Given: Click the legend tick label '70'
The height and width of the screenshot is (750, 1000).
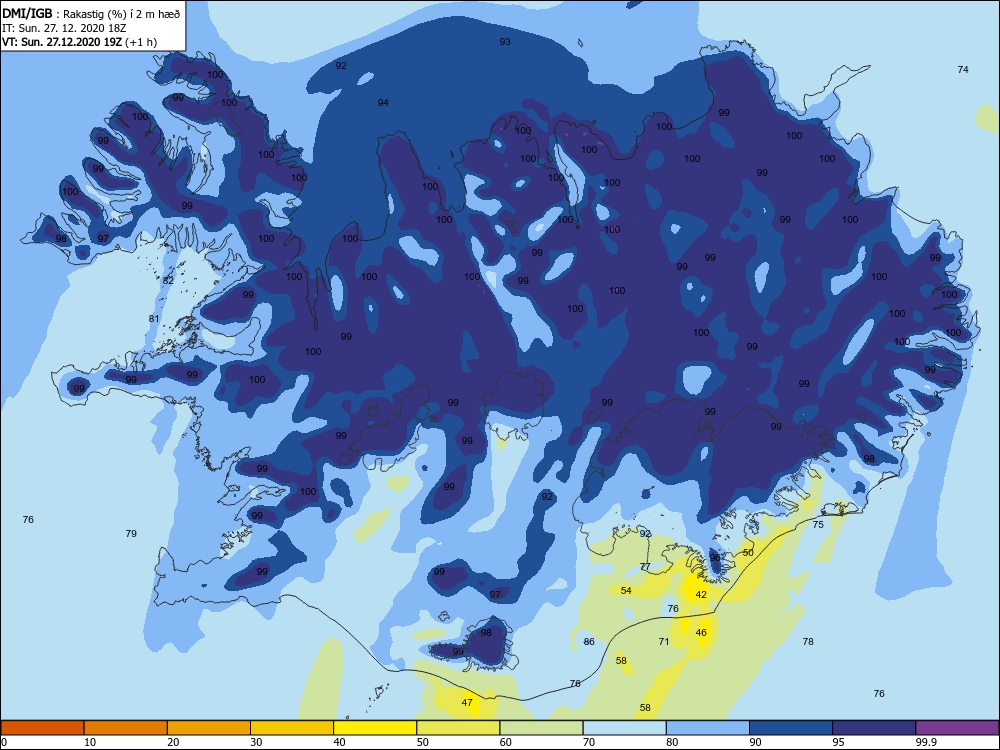Looking at the screenshot, I should pyautogui.click(x=589, y=742).
